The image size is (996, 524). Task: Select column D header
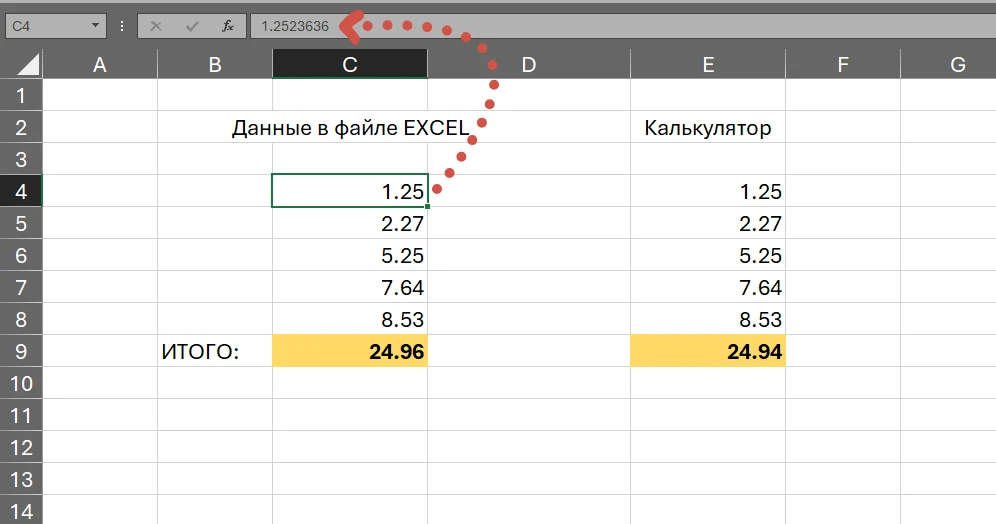(x=528, y=64)
